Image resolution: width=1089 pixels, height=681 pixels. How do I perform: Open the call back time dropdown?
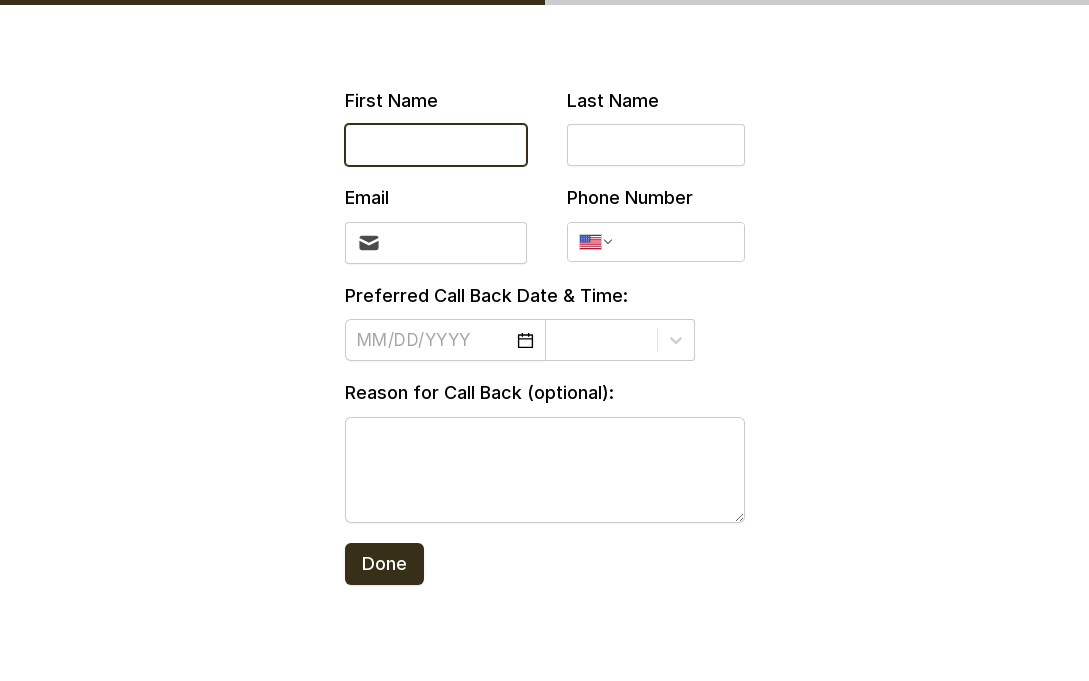click(601, 340)
